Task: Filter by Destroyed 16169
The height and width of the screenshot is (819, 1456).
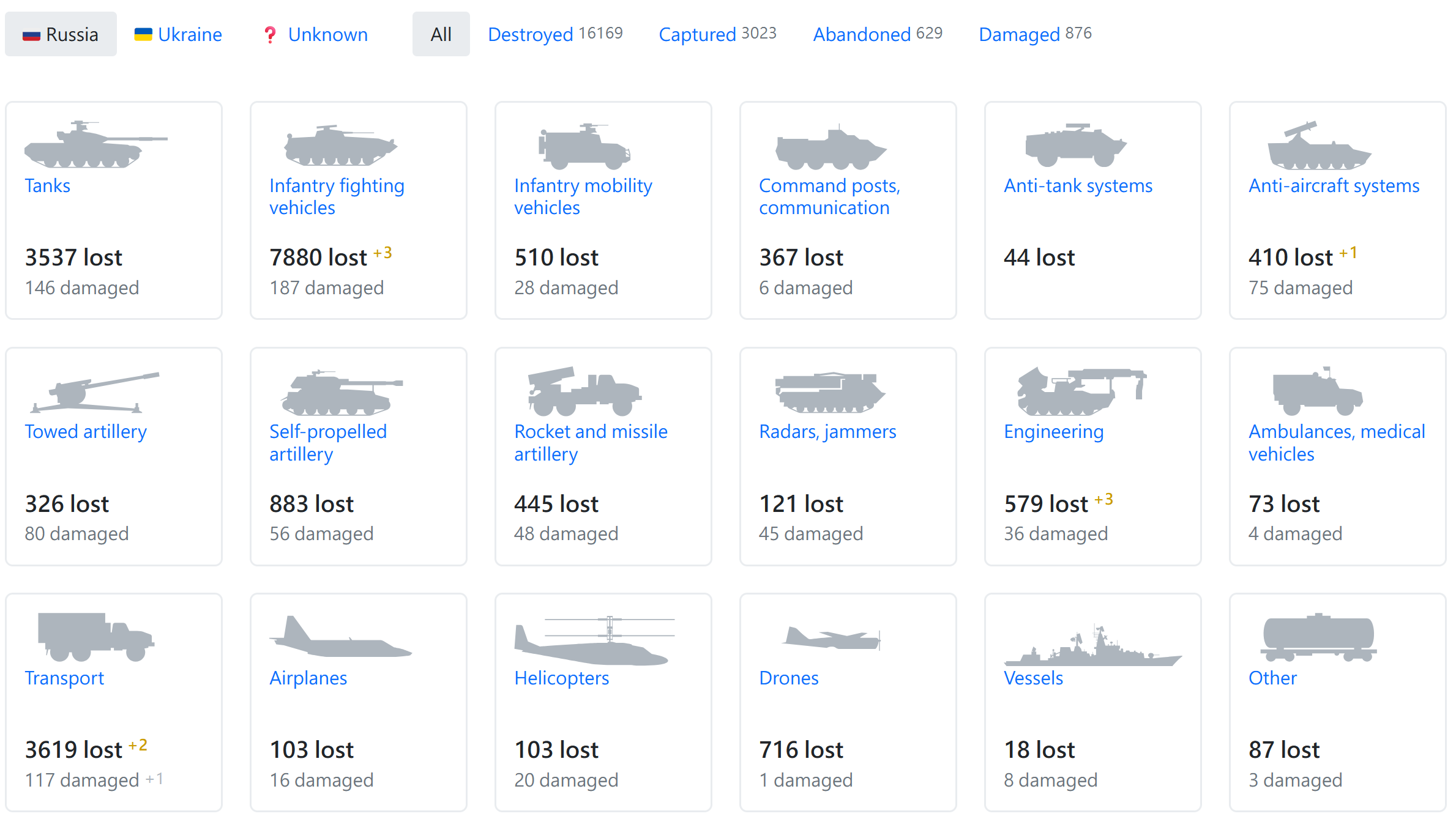Action: click(x=555, y=34)
